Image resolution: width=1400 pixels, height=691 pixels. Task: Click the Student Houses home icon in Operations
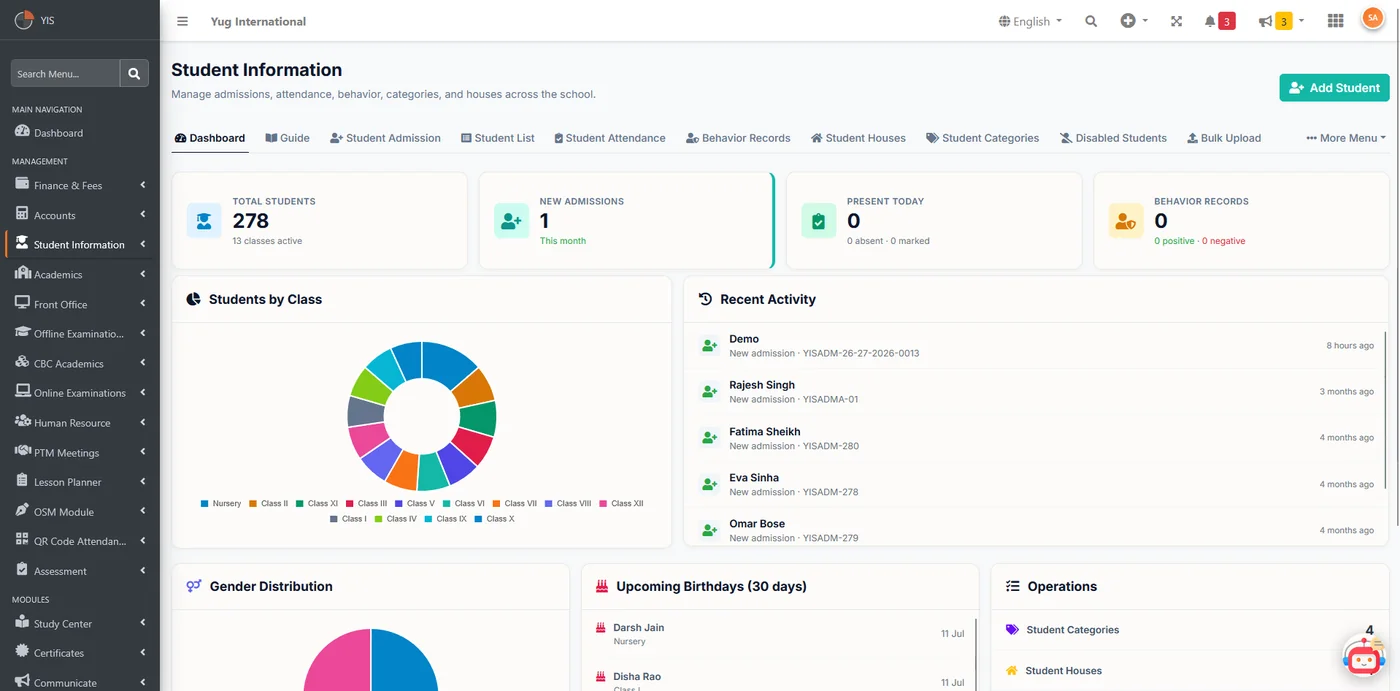tap(1012, 671)
